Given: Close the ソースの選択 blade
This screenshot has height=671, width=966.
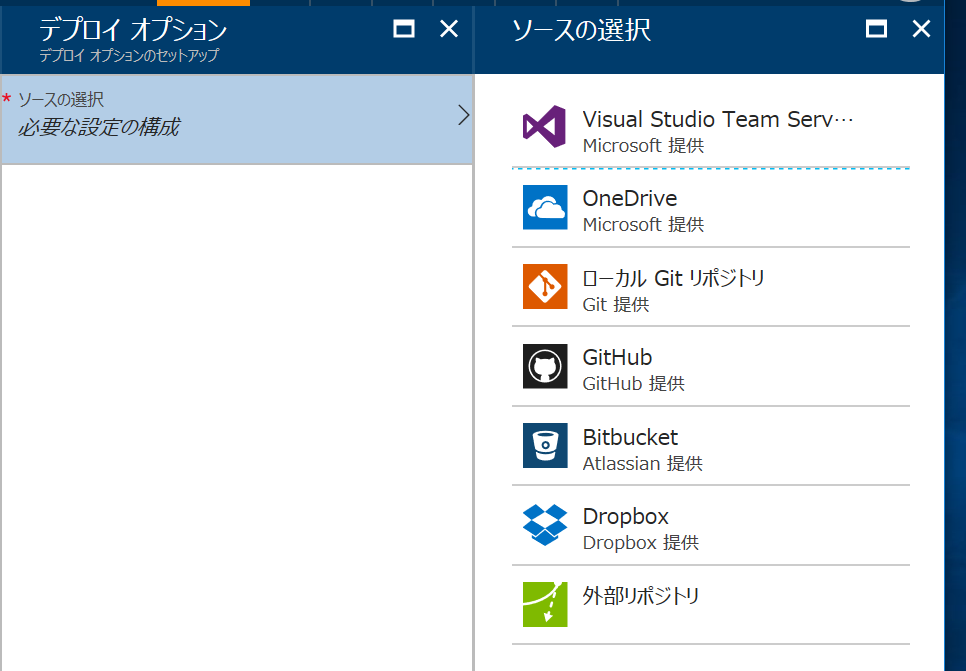Looking at the screenshot, I should click(922, 29).
